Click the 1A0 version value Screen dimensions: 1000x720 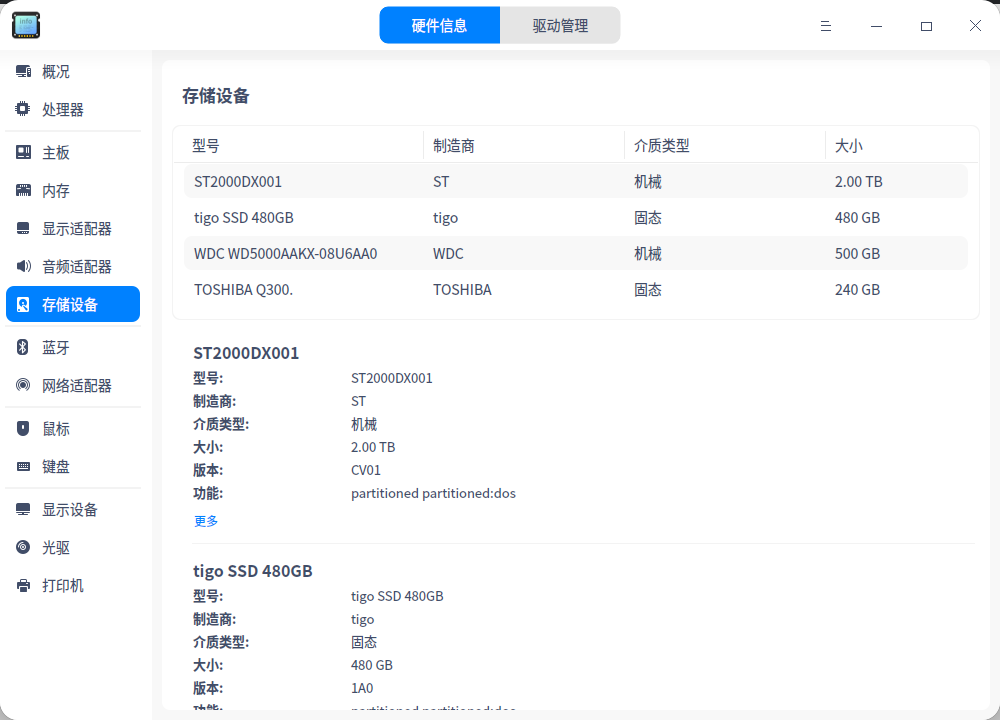click(x=362, y=688)
